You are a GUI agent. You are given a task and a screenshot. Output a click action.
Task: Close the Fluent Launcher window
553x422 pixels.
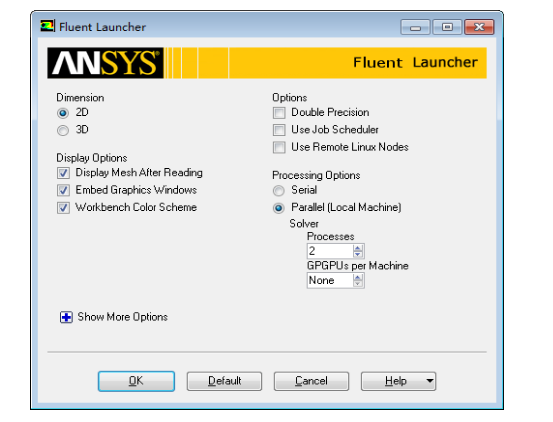[x=479, y=27]
